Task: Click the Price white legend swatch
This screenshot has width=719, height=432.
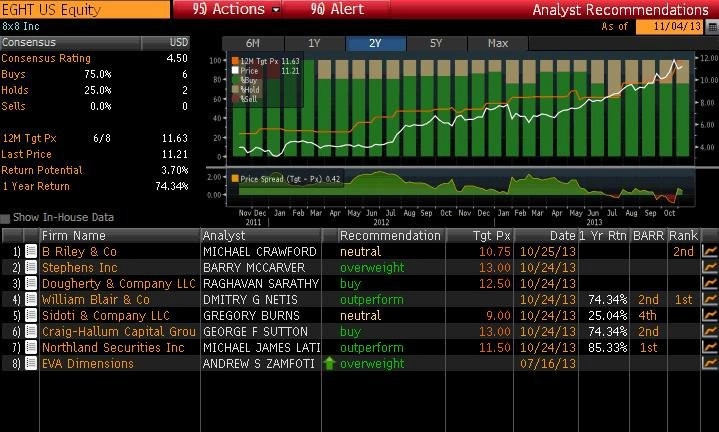Action: click(235, 71)
